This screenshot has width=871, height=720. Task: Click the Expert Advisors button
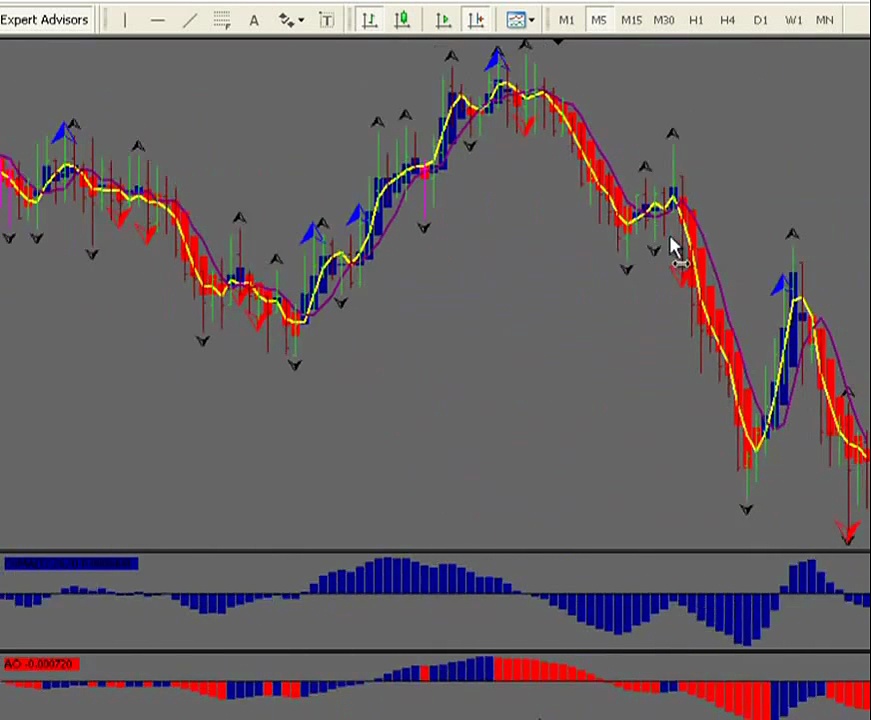pos(44,20)
